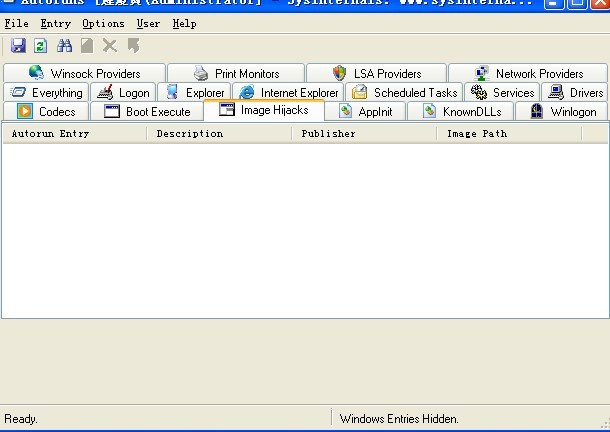
Task: Switch to the Explorer tab
Action: pos(195,93)
